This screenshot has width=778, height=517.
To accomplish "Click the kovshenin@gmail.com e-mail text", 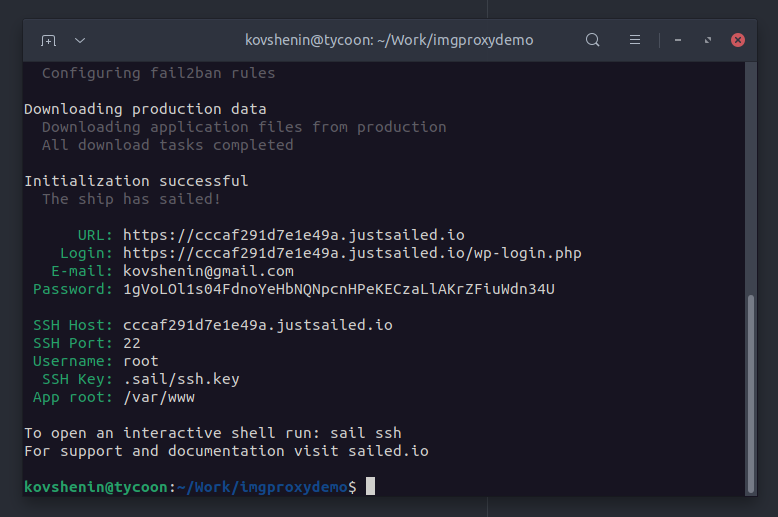I will point(208,271).
